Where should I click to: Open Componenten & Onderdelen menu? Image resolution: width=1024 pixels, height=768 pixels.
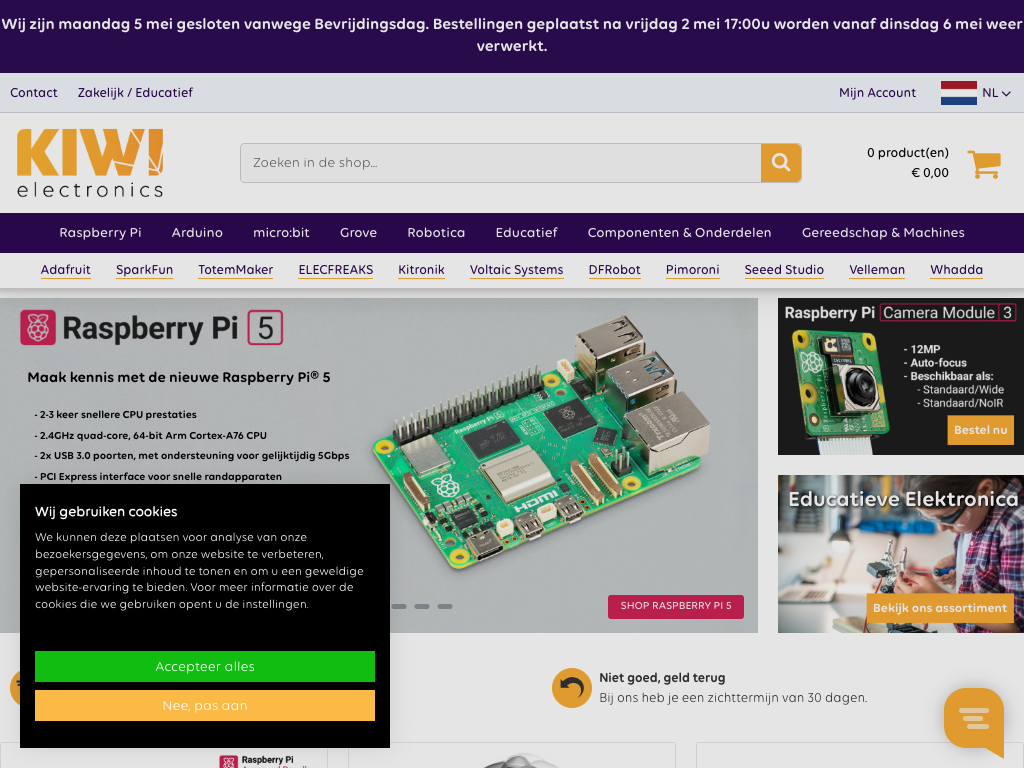(x=679, y=232)
